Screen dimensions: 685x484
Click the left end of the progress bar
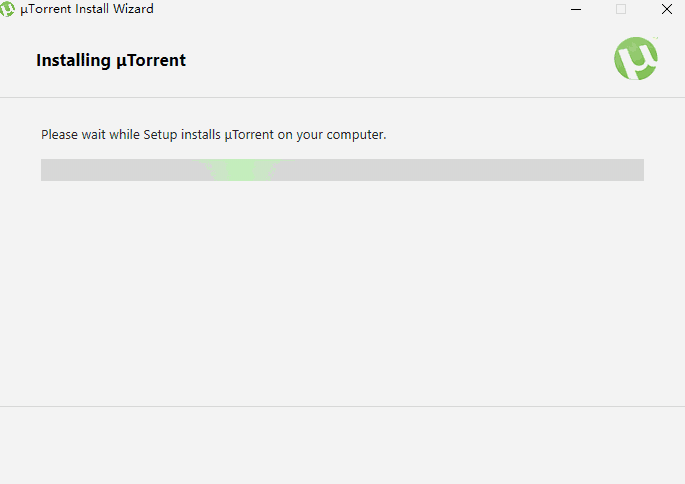pos(50,170)
